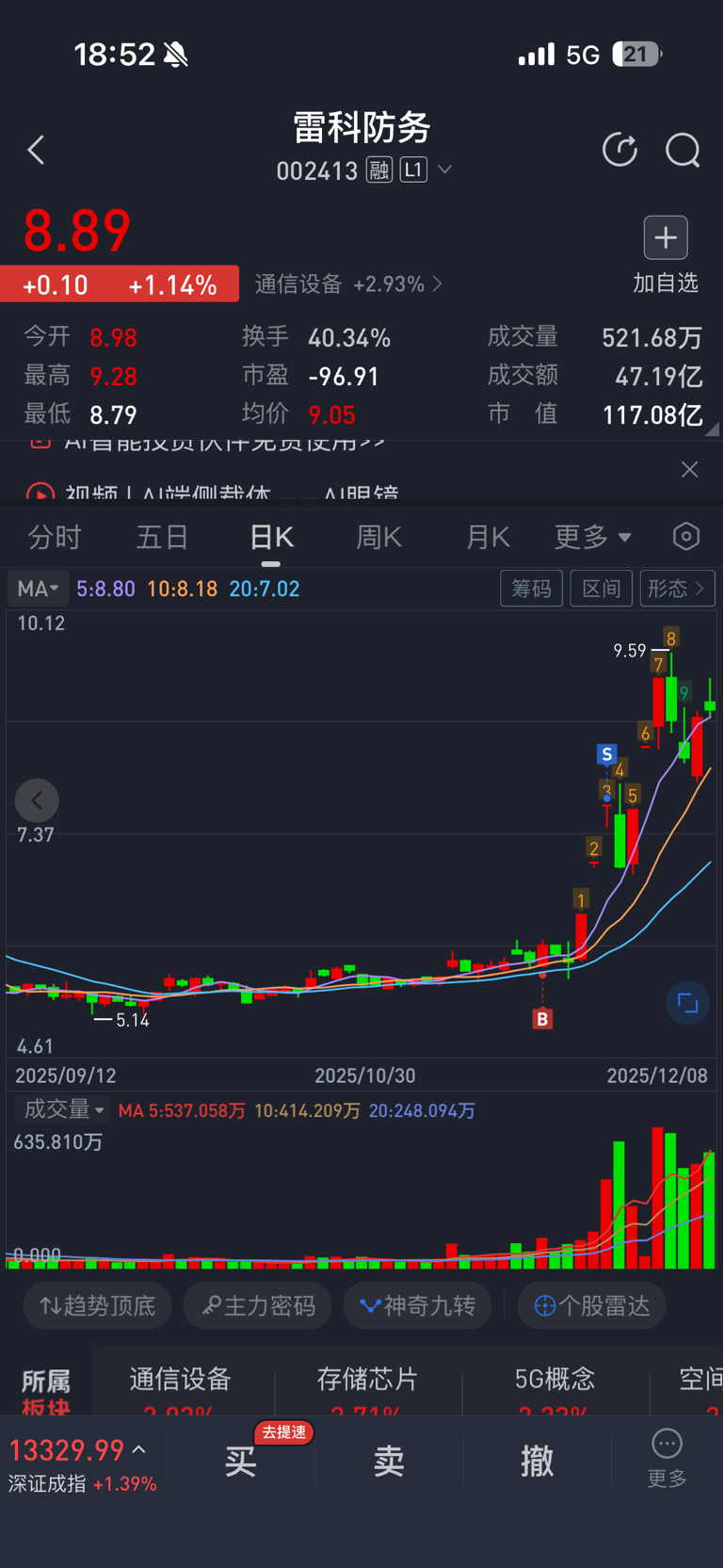Tap the chart left scroll arrow
This screenshot has height=1568, width=724.
(x=37, y=801)
